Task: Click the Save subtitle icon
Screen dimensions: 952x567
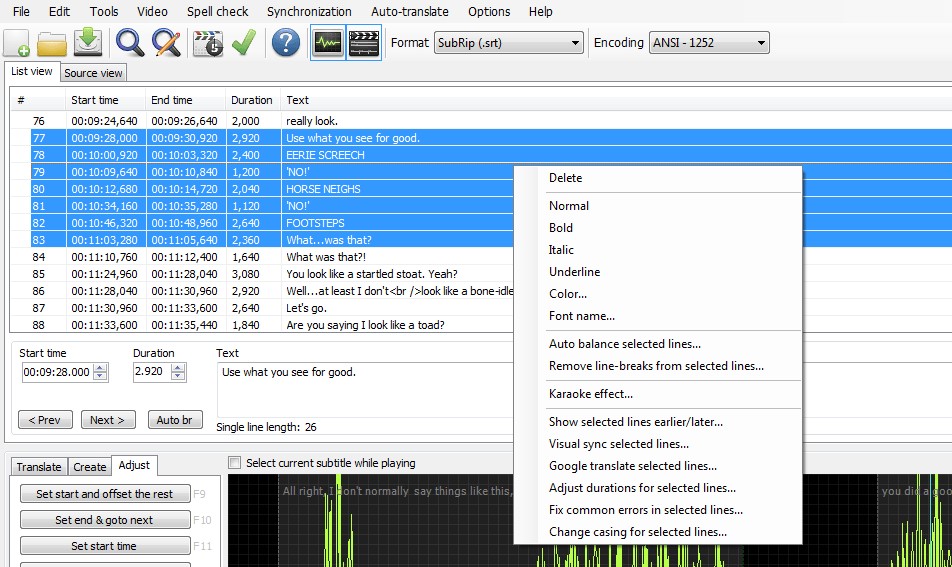Action: (x=88, y=43)
